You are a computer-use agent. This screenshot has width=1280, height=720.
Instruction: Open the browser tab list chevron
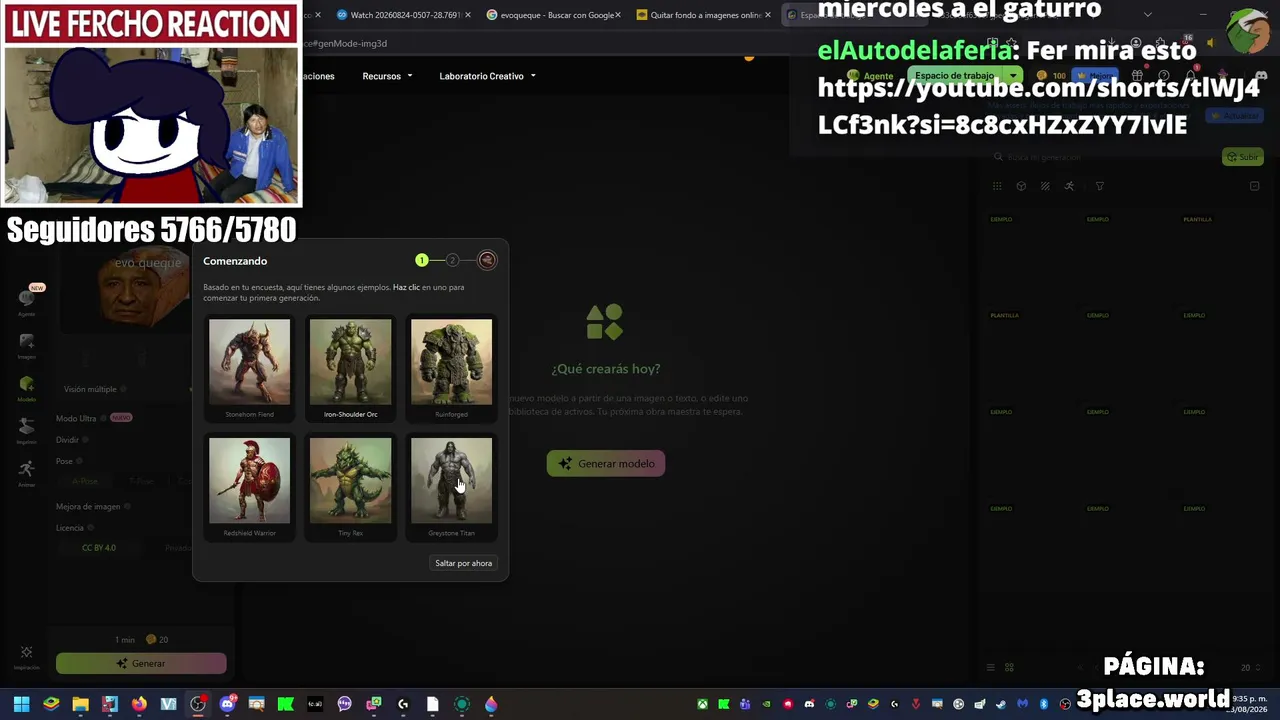1148,15
